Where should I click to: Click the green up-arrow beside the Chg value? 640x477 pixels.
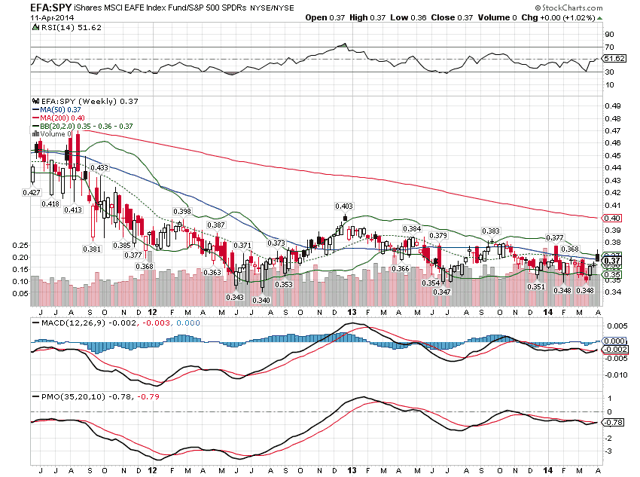coord(599,18)
